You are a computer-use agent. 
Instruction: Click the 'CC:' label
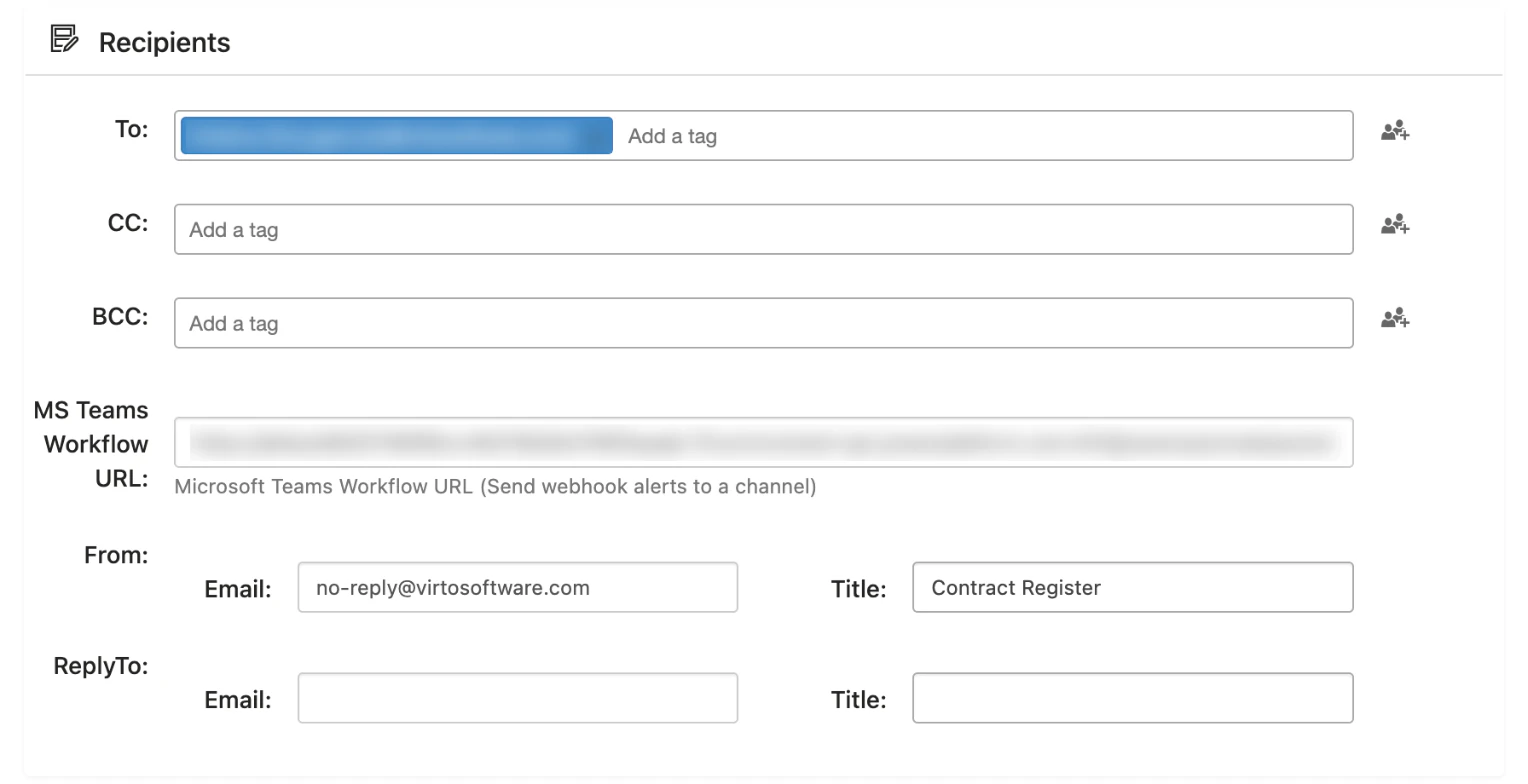point(128,222)
